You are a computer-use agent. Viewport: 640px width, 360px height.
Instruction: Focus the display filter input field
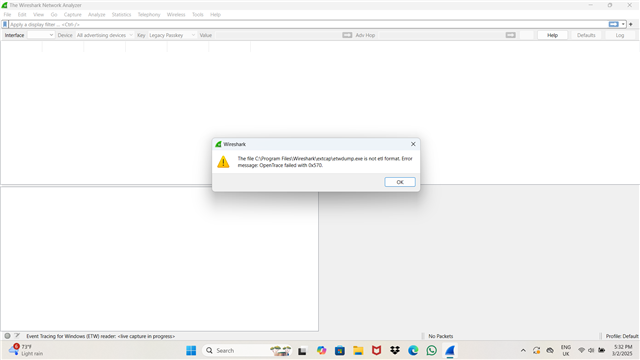[x=308, y=24]
